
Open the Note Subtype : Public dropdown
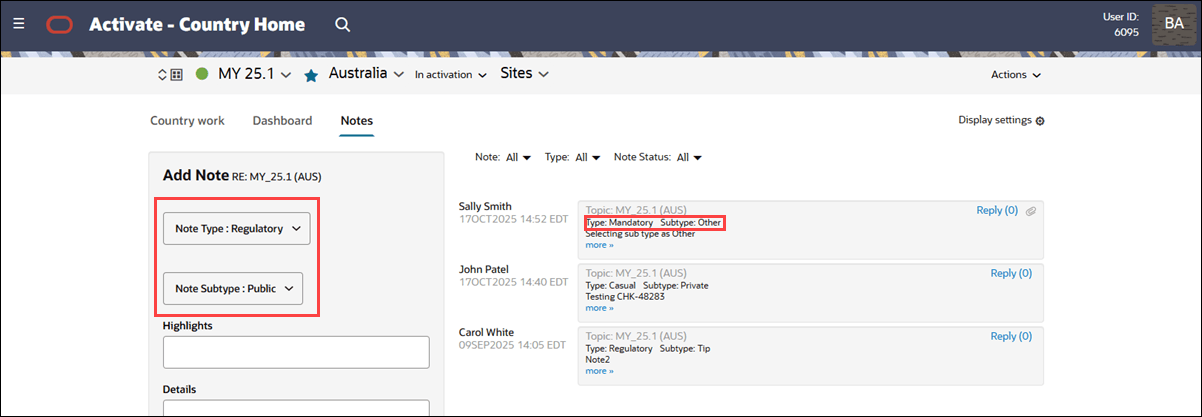[x=233, y=289]
